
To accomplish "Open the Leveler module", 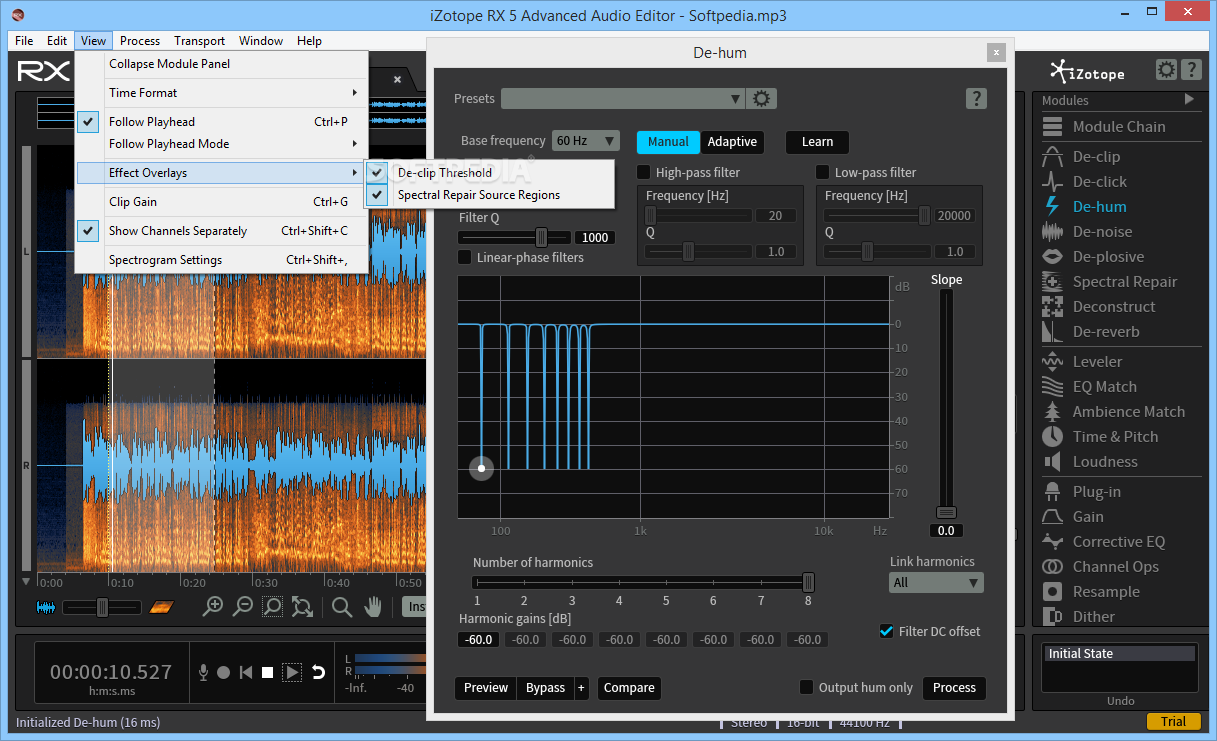I will coord(1097,362).
